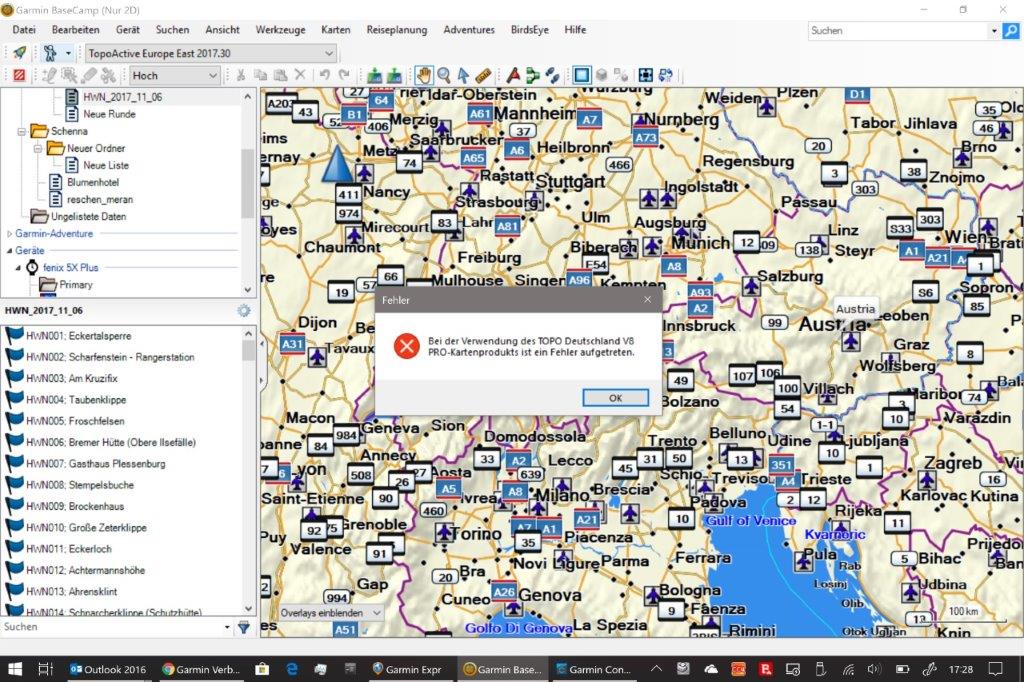Select the Ungelistete Daten folder
This screenshot has height=682, width=1024.
point(88,216)
